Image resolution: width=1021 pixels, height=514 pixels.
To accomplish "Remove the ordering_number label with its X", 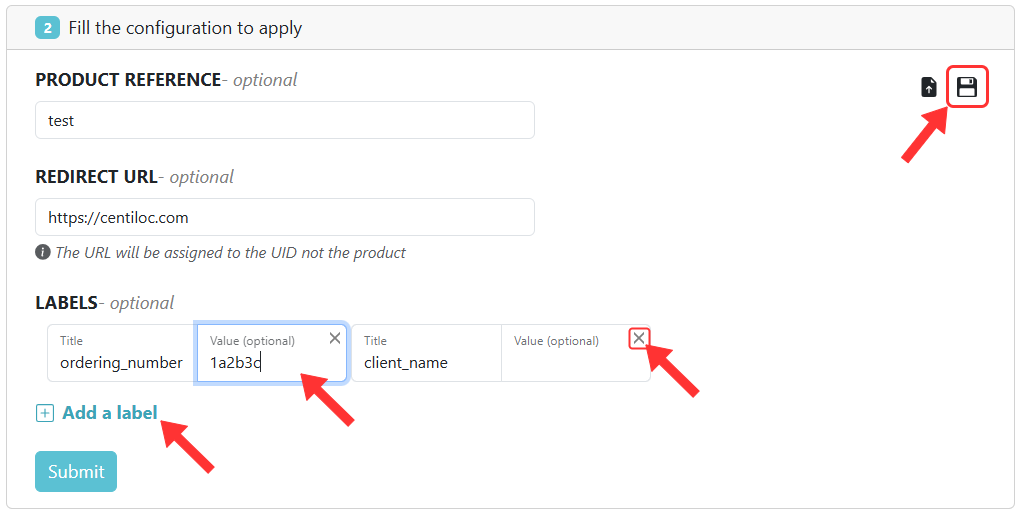I will [x=335, y=339].
